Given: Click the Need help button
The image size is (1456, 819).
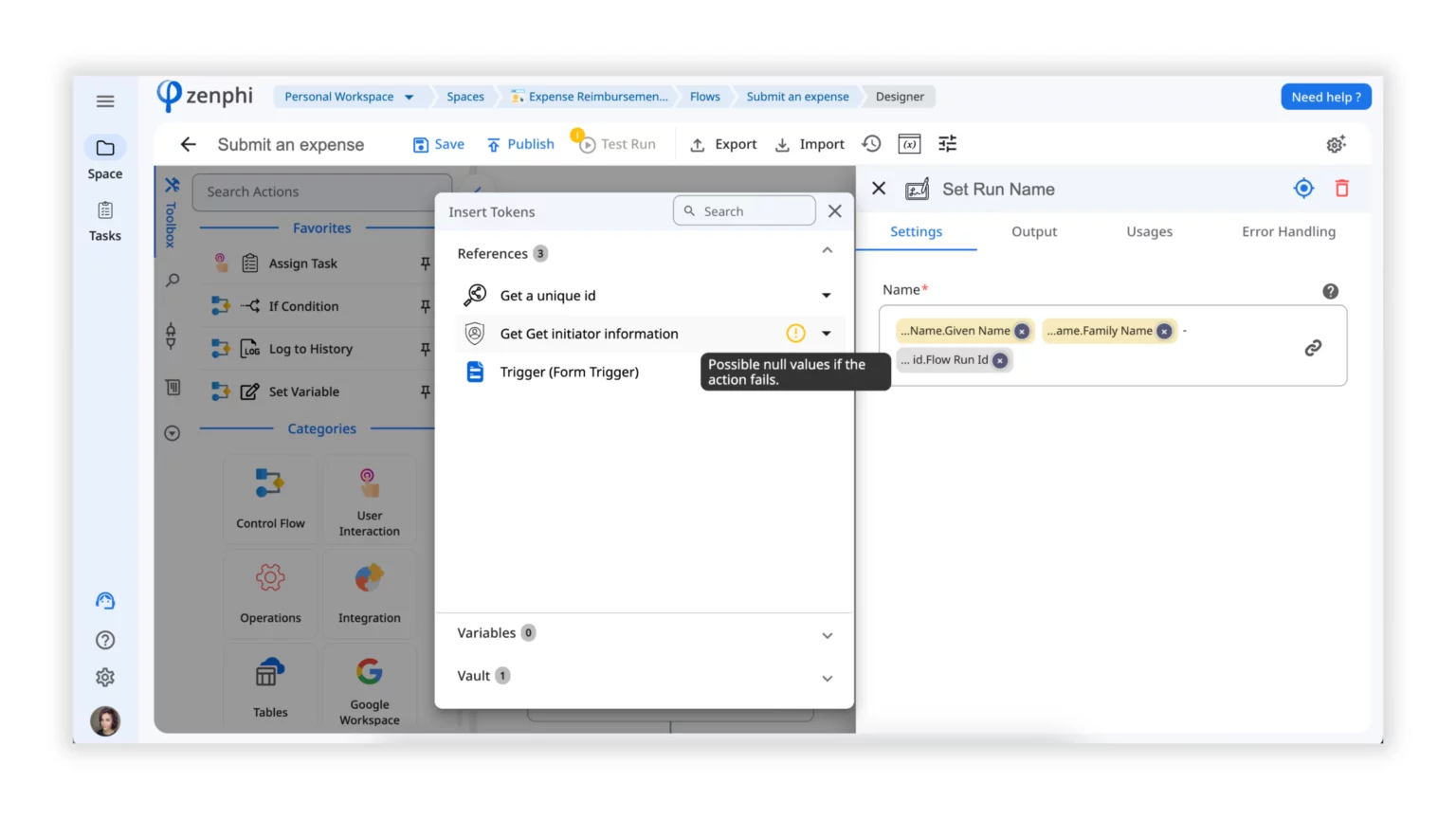Looking at the screenshot, I should (1325, 97).
